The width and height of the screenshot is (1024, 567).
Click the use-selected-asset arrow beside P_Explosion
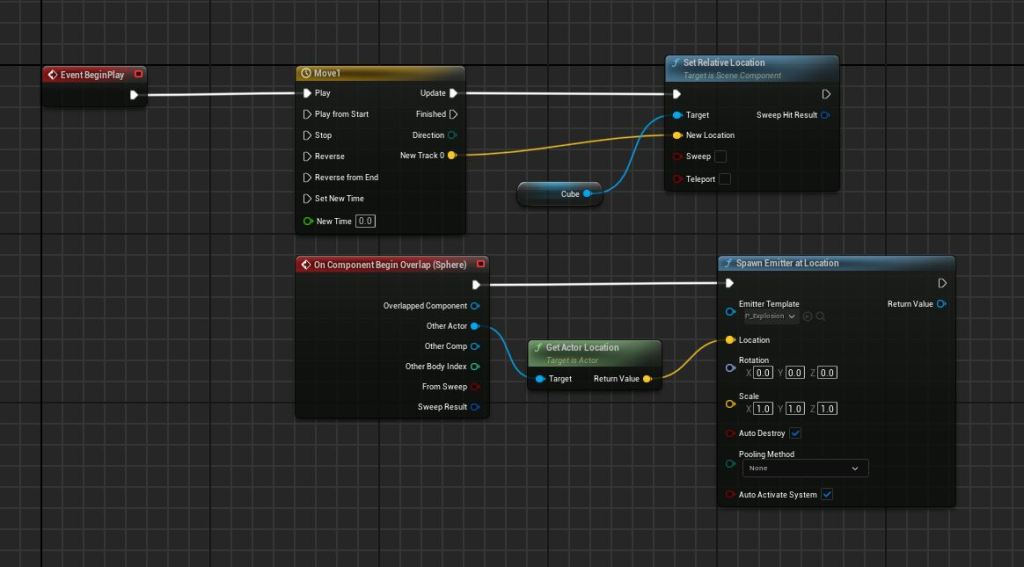(x=807, y=316)
